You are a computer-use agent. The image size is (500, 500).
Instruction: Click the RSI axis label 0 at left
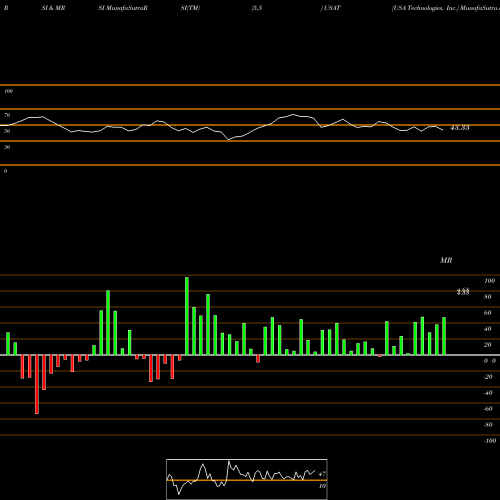click(x=5, y=171)
